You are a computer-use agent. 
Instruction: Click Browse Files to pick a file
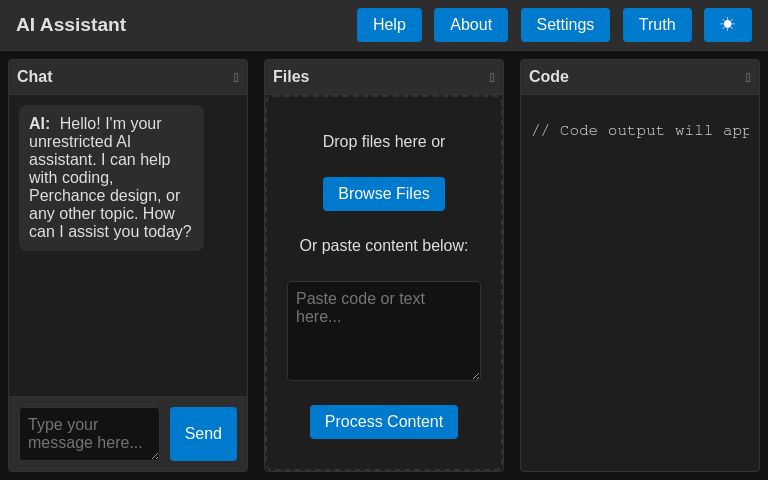[383, 194]
